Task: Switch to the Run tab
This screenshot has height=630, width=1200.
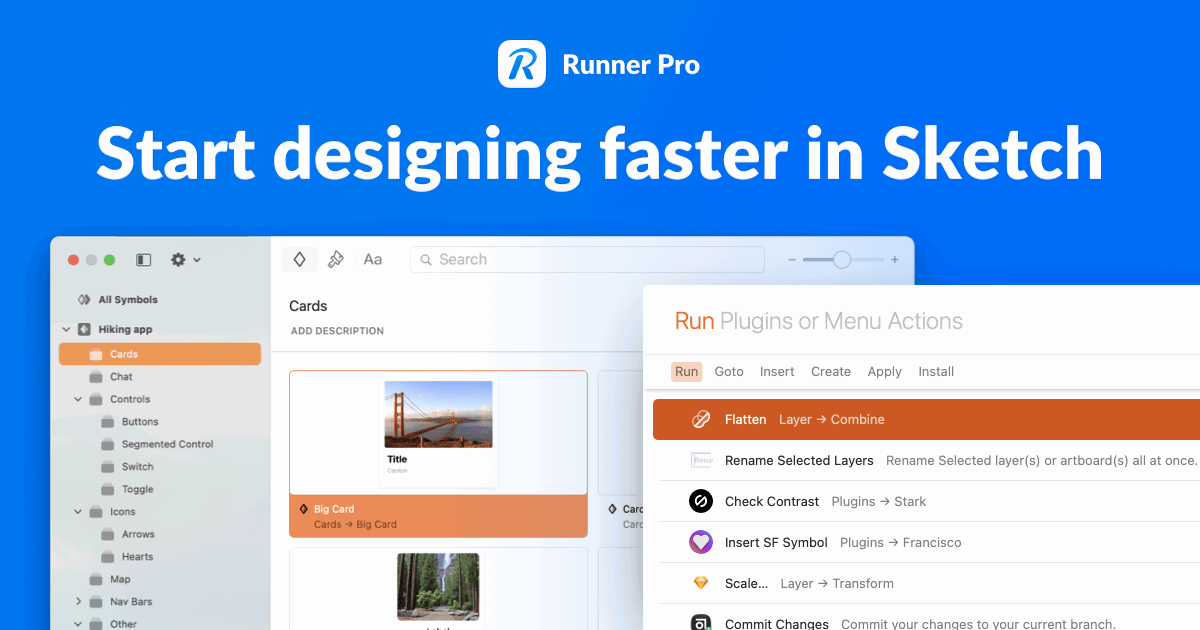Action: tap(686, 371)
